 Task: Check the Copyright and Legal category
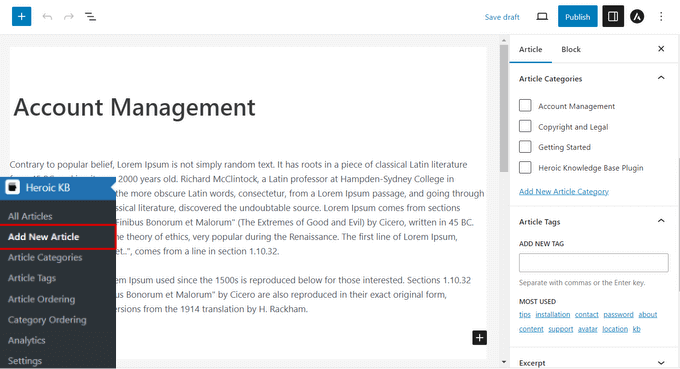coord(525,126)
